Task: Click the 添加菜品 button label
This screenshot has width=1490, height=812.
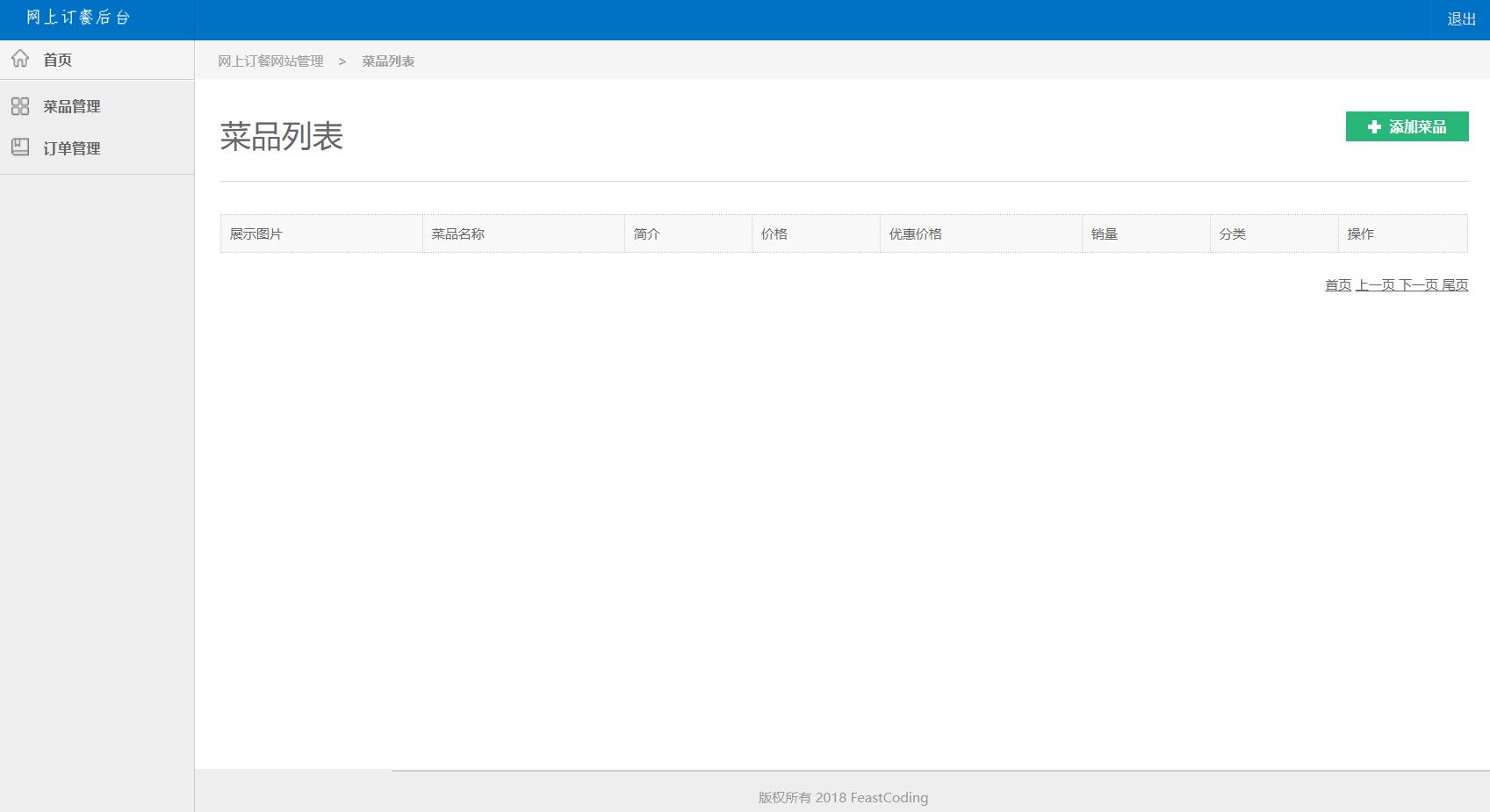Action: (1417, 127)
